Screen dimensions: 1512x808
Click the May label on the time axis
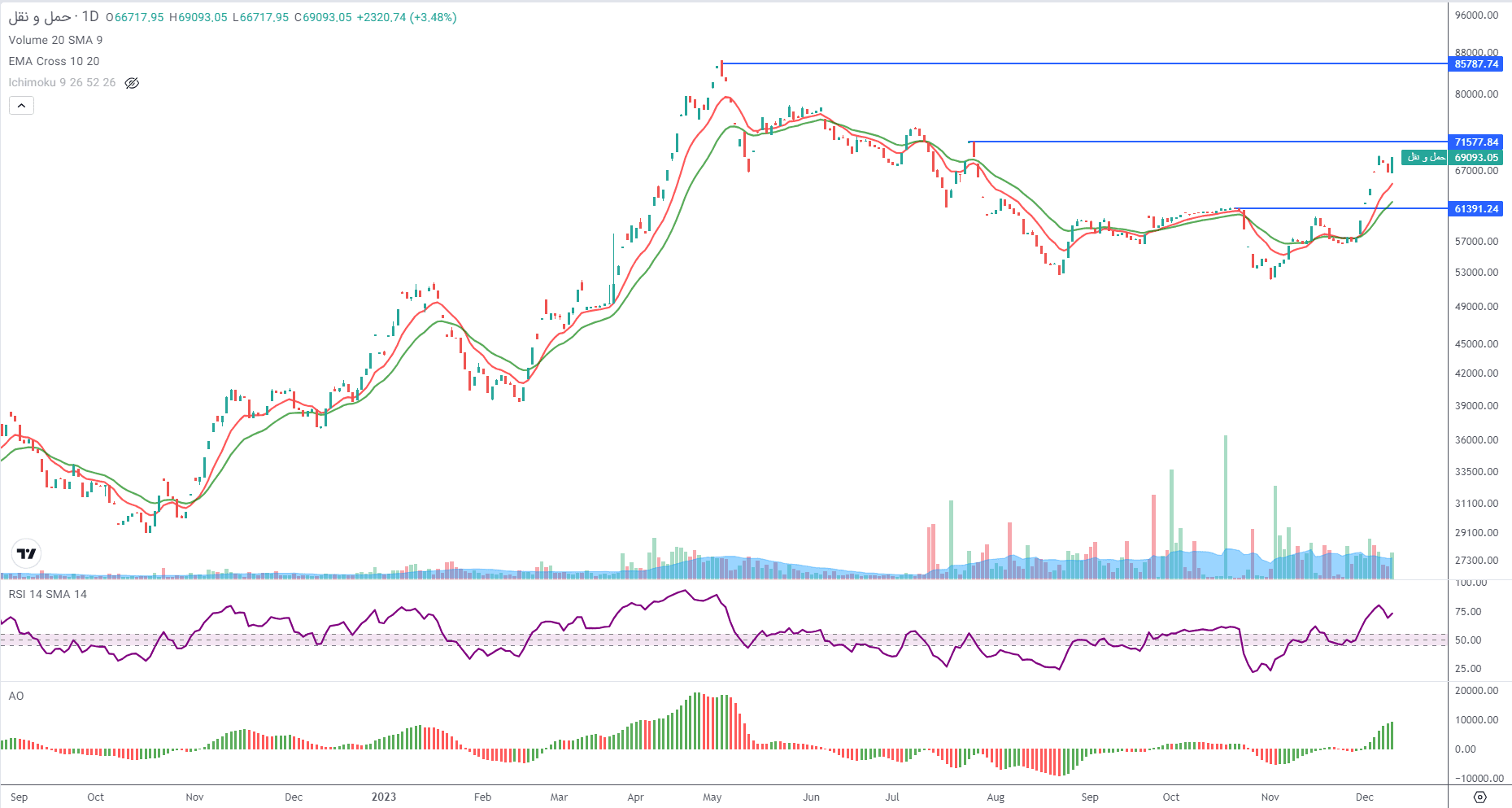click(712, 797)
